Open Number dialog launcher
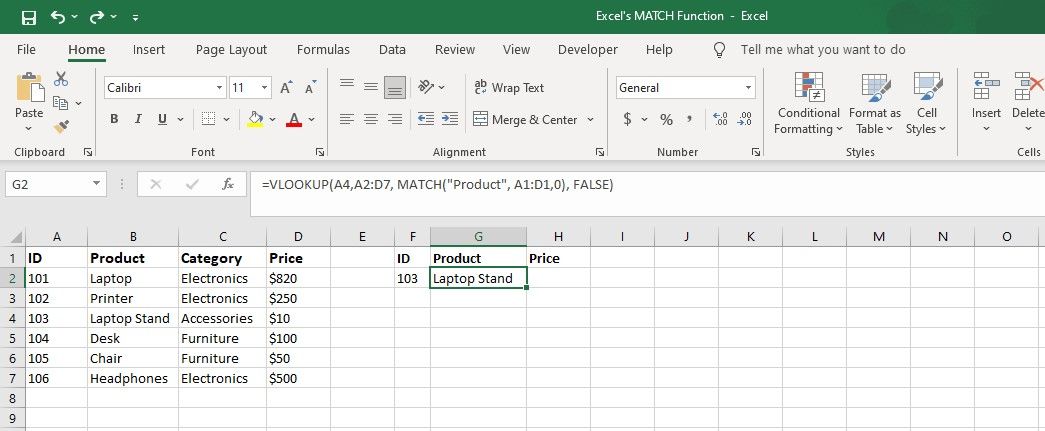The height and width of the screenshot is (431, 1045). 756,153
